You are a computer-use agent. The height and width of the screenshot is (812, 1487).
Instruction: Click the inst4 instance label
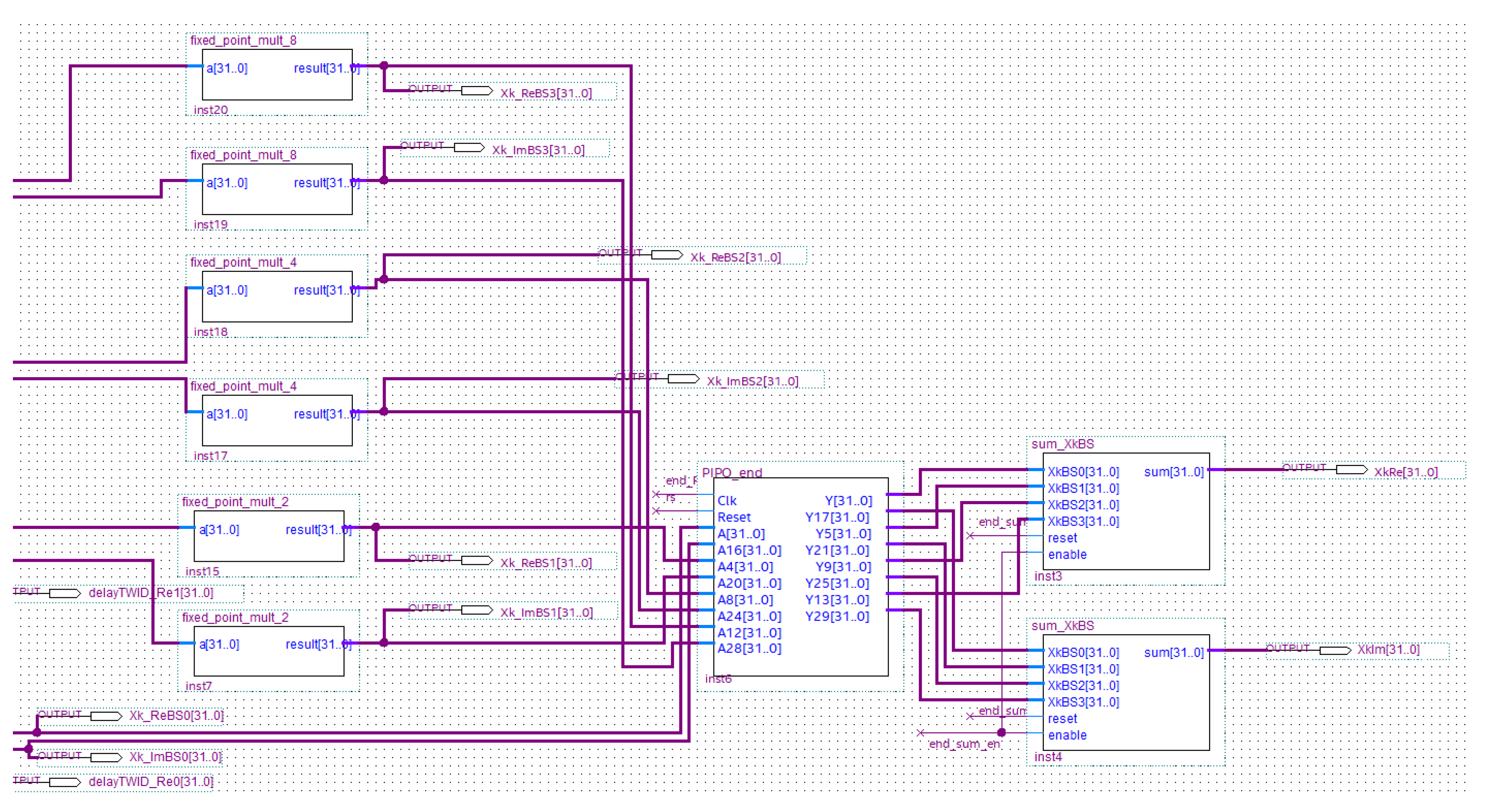pos(1048,757)
